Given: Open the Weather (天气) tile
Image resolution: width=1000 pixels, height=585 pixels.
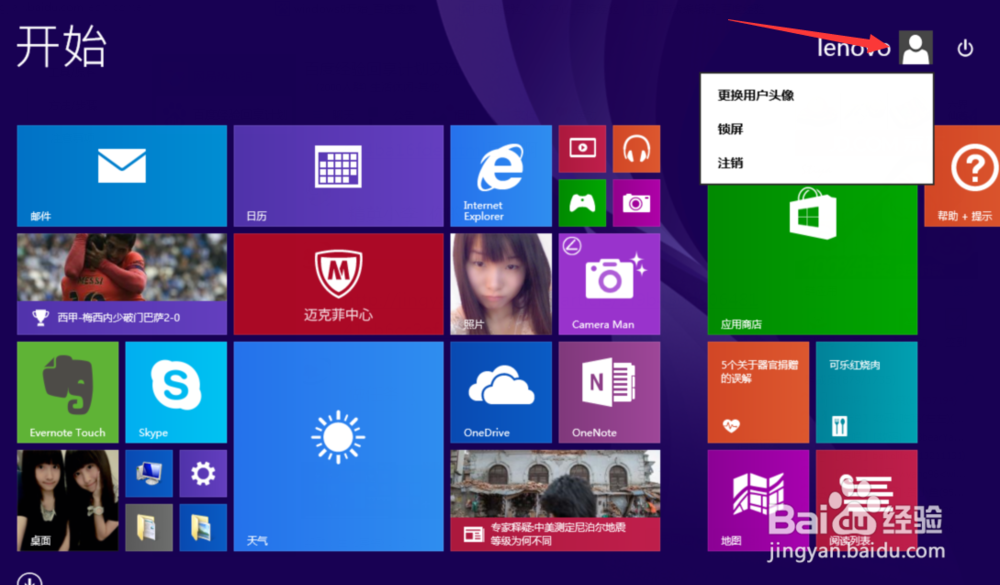Looking at the screenshot, I should (338, 447).
